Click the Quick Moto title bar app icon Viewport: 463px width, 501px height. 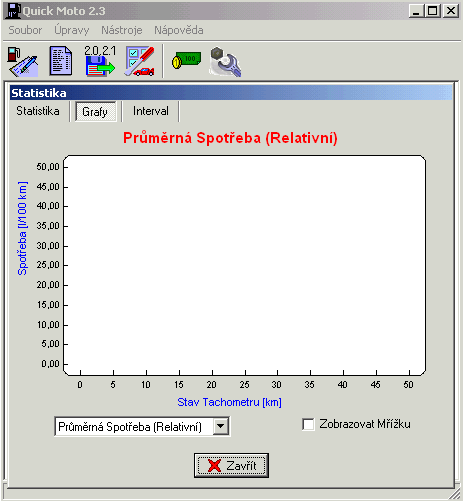tap(13, 11)
